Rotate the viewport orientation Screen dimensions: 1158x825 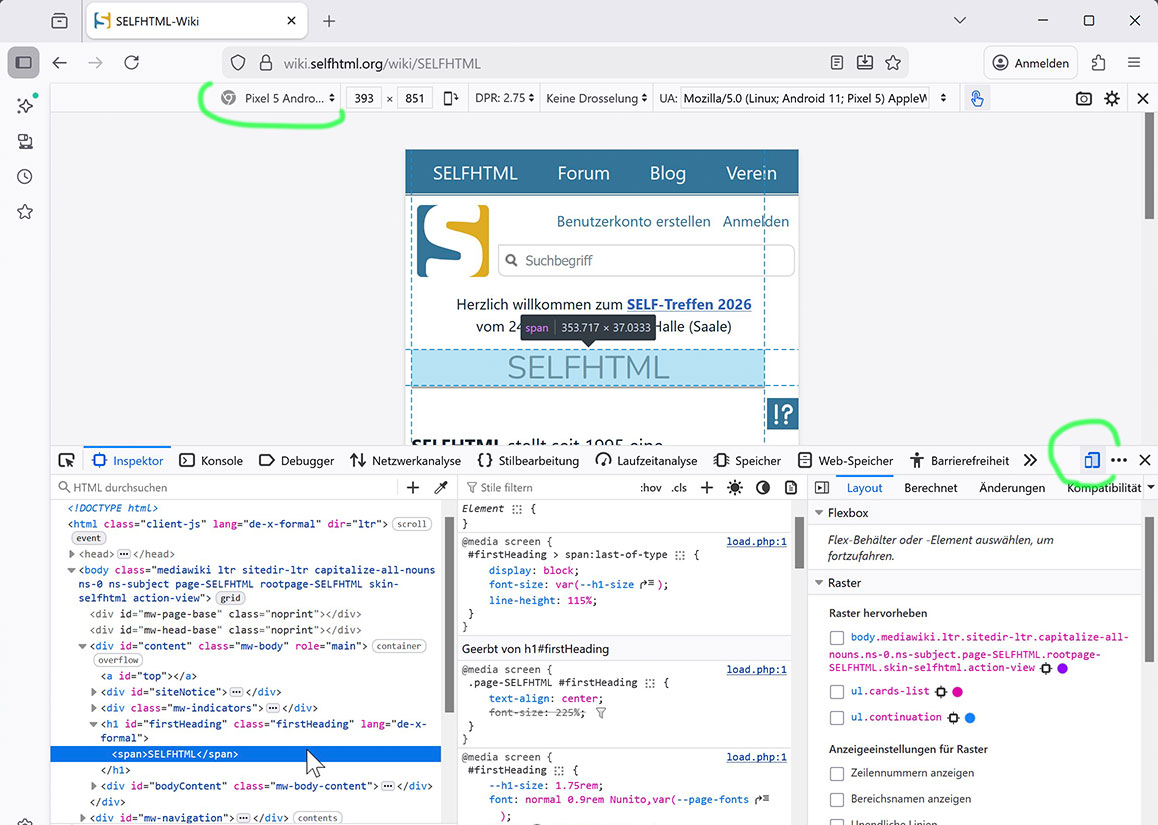pyautogui.click(x=452, y=98)
